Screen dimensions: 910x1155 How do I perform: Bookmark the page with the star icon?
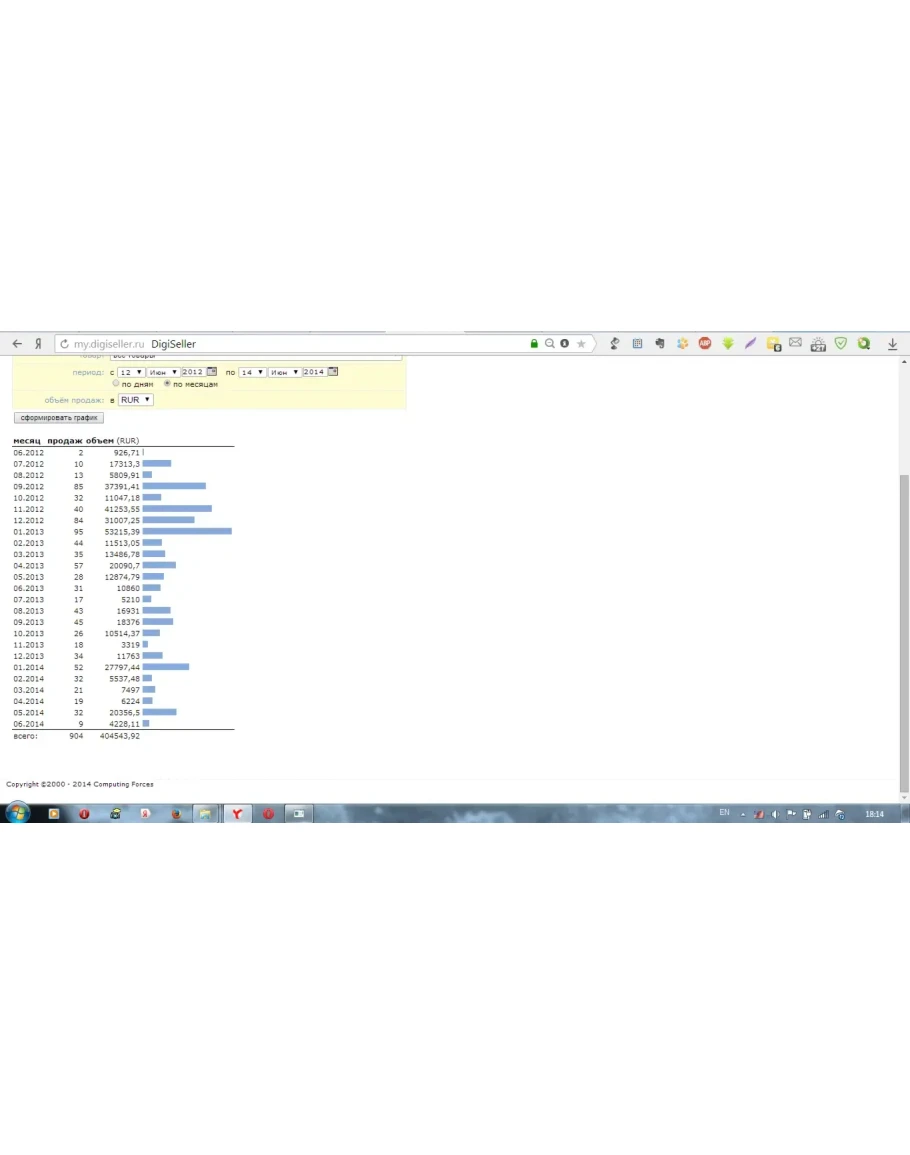tap(581, 344)
